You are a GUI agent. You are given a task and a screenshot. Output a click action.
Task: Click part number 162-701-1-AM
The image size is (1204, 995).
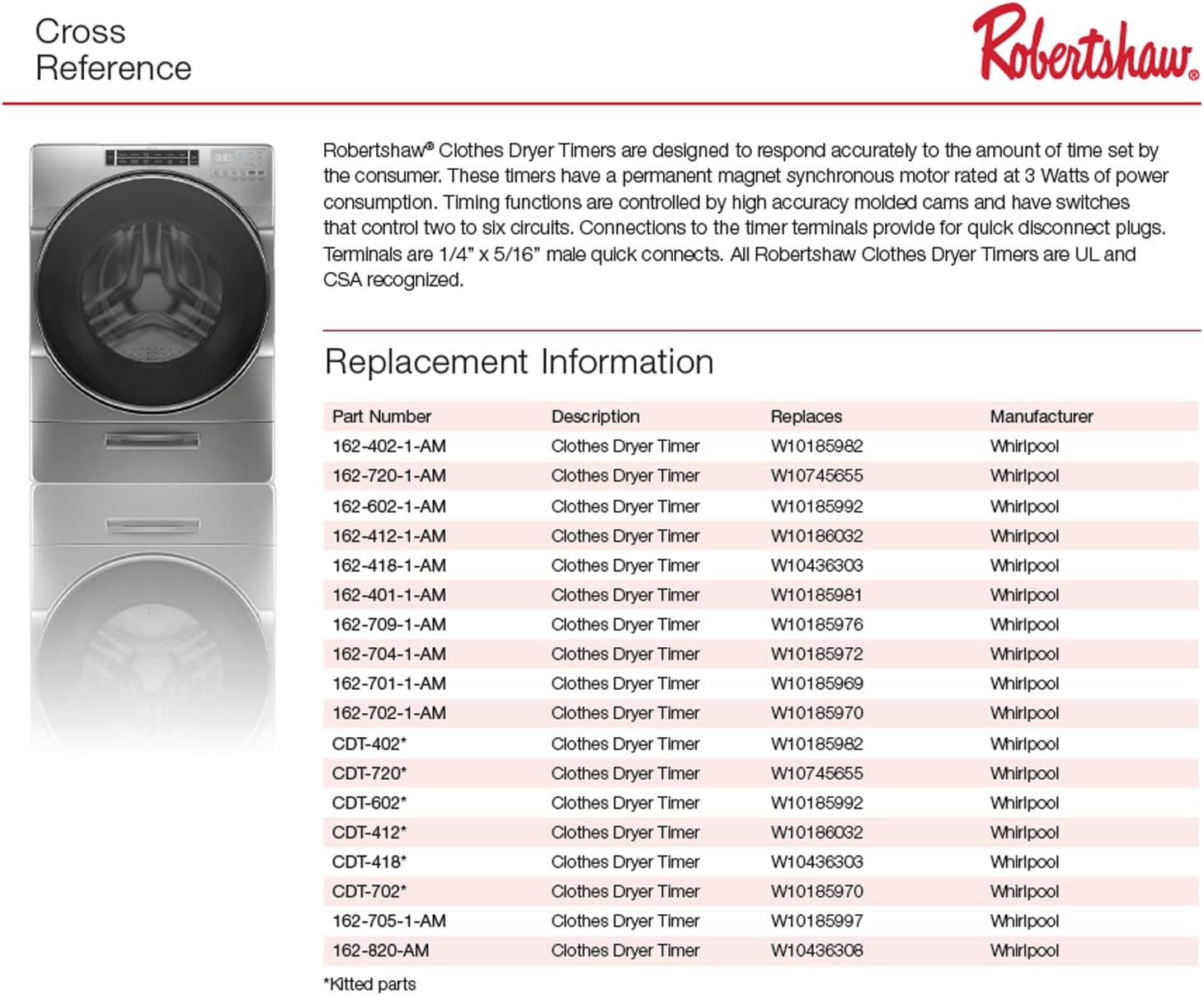click(389, 683)
